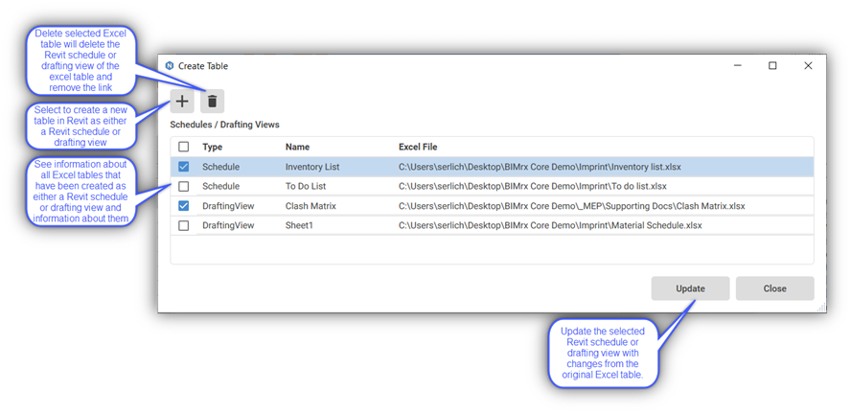850x414 pixels.
Task: Check the To Do List row checkbox
Action: [x=184, y=186]
